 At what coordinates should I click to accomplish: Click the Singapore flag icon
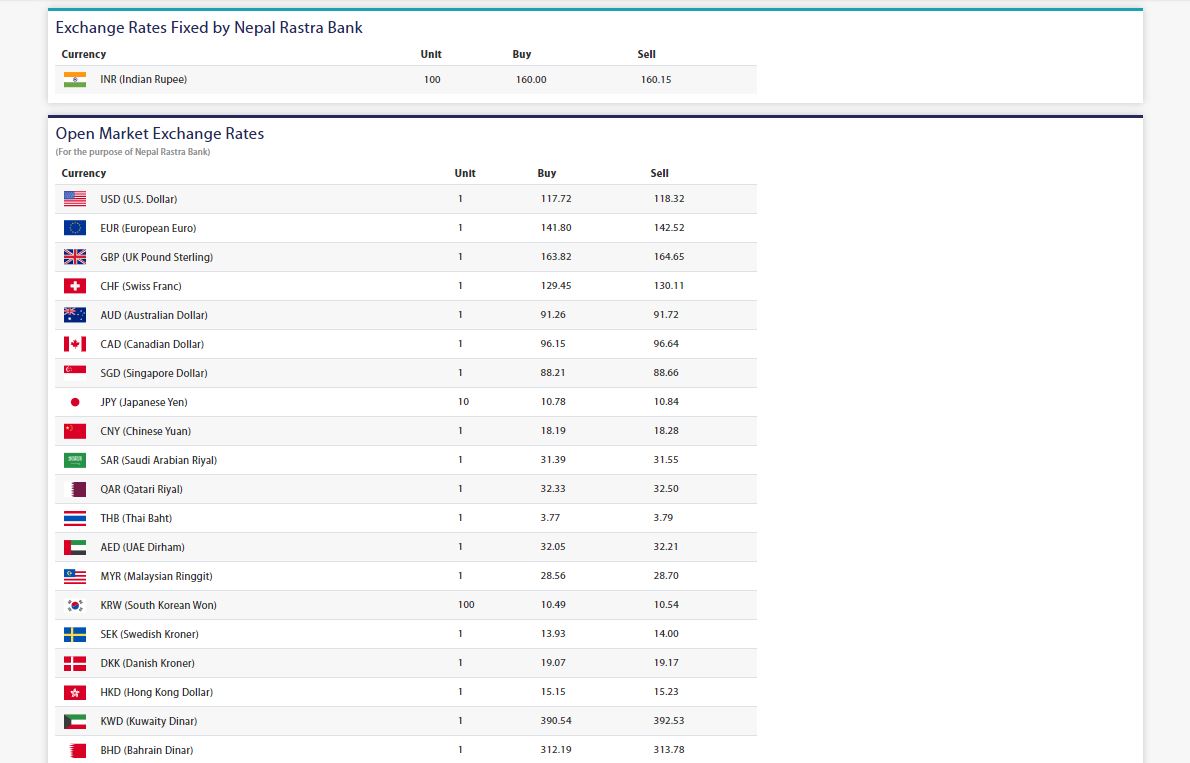click(74, 373)
